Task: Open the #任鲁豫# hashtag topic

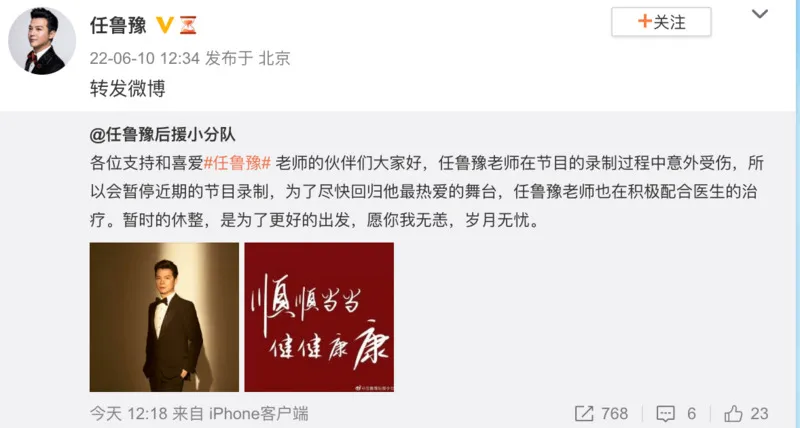Action: (237, 164)
